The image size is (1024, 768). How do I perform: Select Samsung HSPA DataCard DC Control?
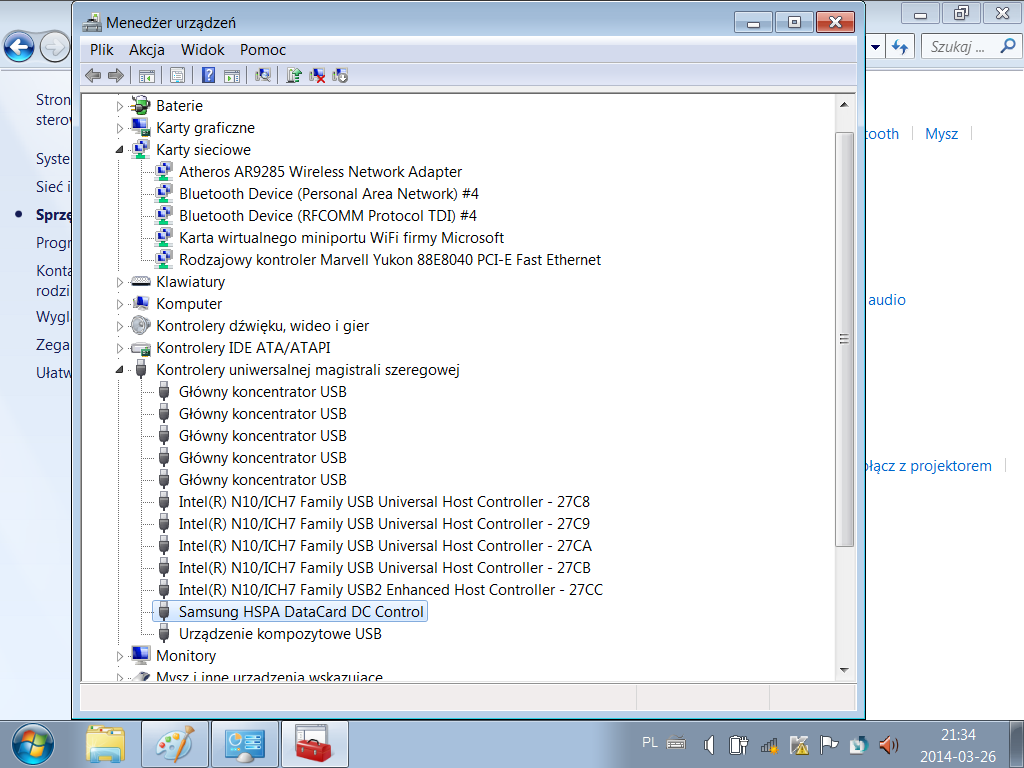[x=301, y=612]
